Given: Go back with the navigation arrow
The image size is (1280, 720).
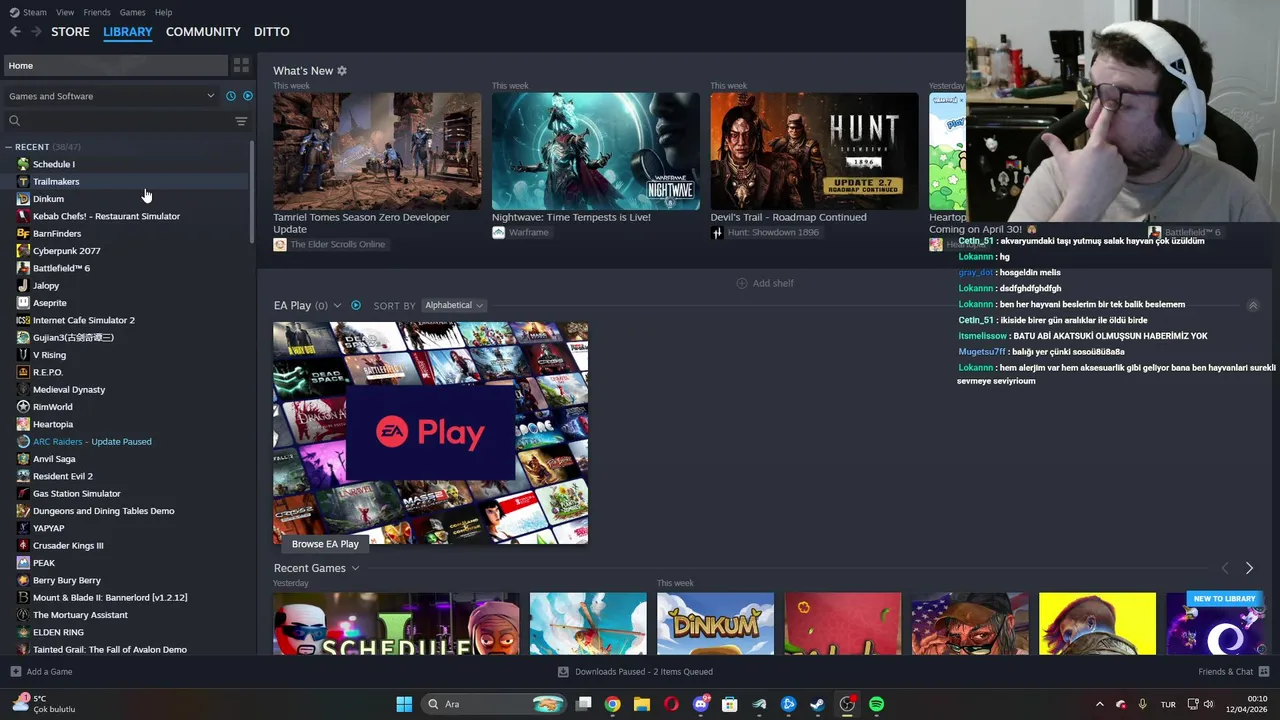Looking at the screenshot, I should click(x=15, y=32).
